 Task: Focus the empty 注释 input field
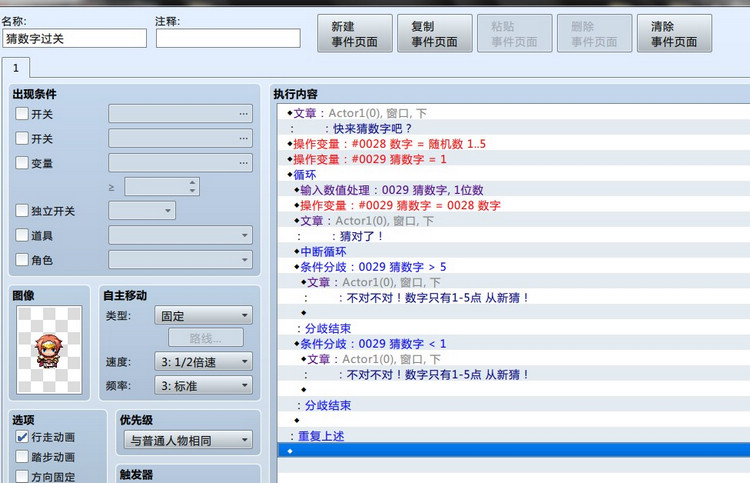pos(228,38)
